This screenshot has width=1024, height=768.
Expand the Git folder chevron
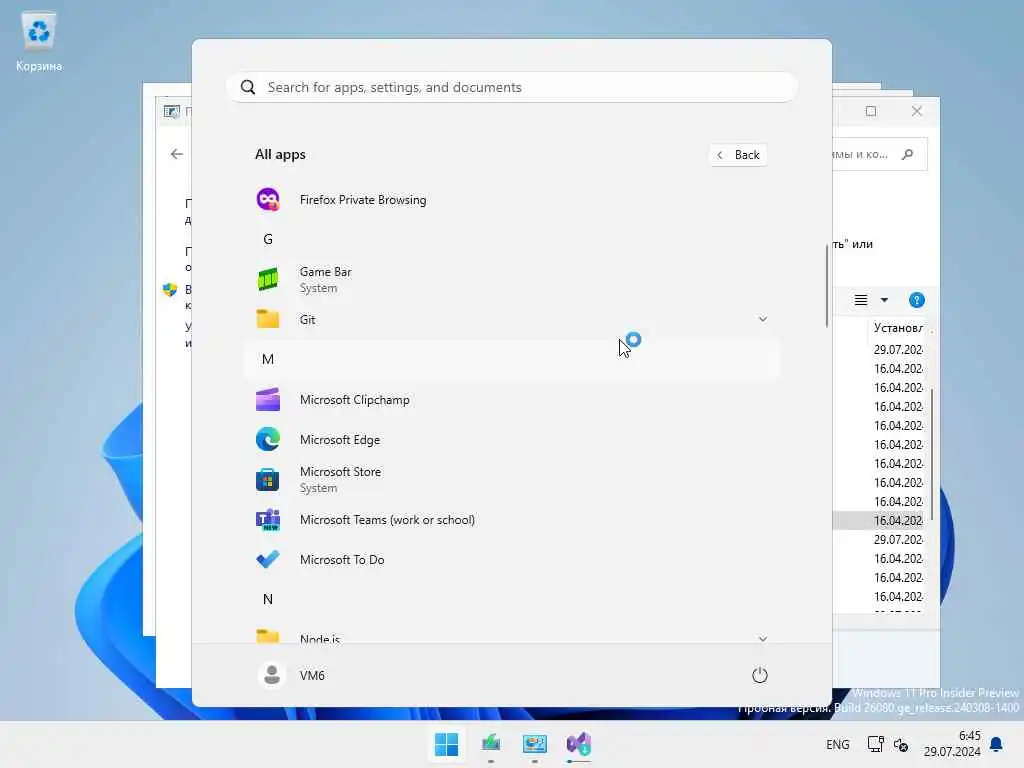click(763, 319)
